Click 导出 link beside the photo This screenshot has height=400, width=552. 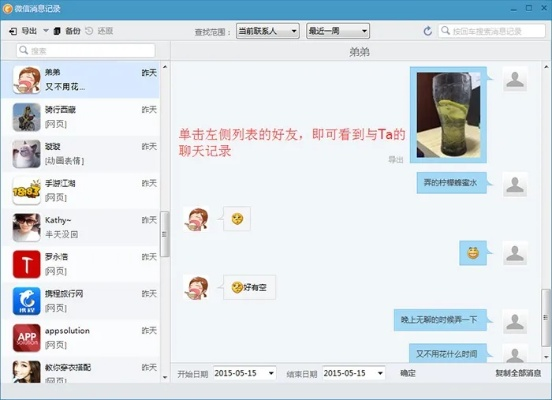[396, 160]
